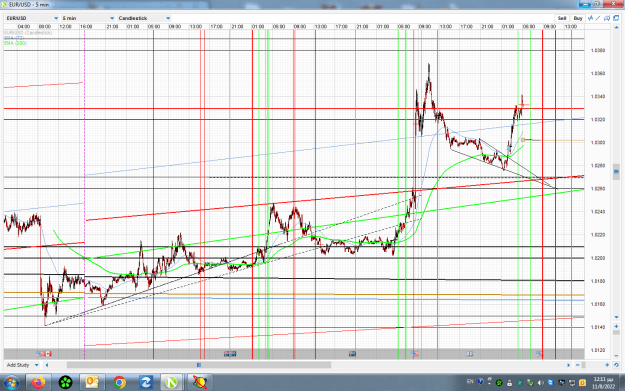
Task: Open the 5 min timeframe dropdown
Action: click(x=88, y=18)
